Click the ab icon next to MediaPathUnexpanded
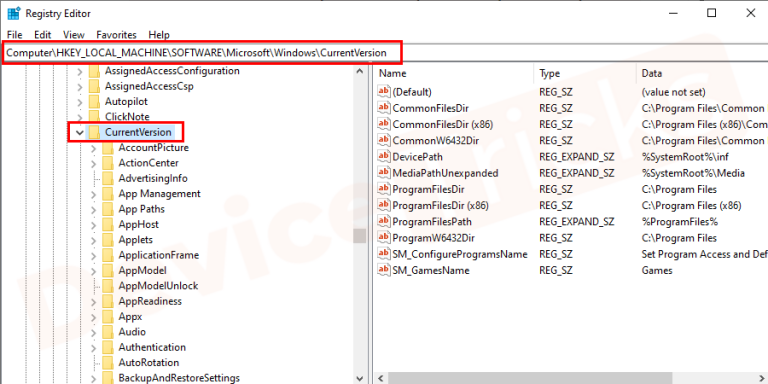Screen dimensions: 768x384 click(x=384, y=173)
